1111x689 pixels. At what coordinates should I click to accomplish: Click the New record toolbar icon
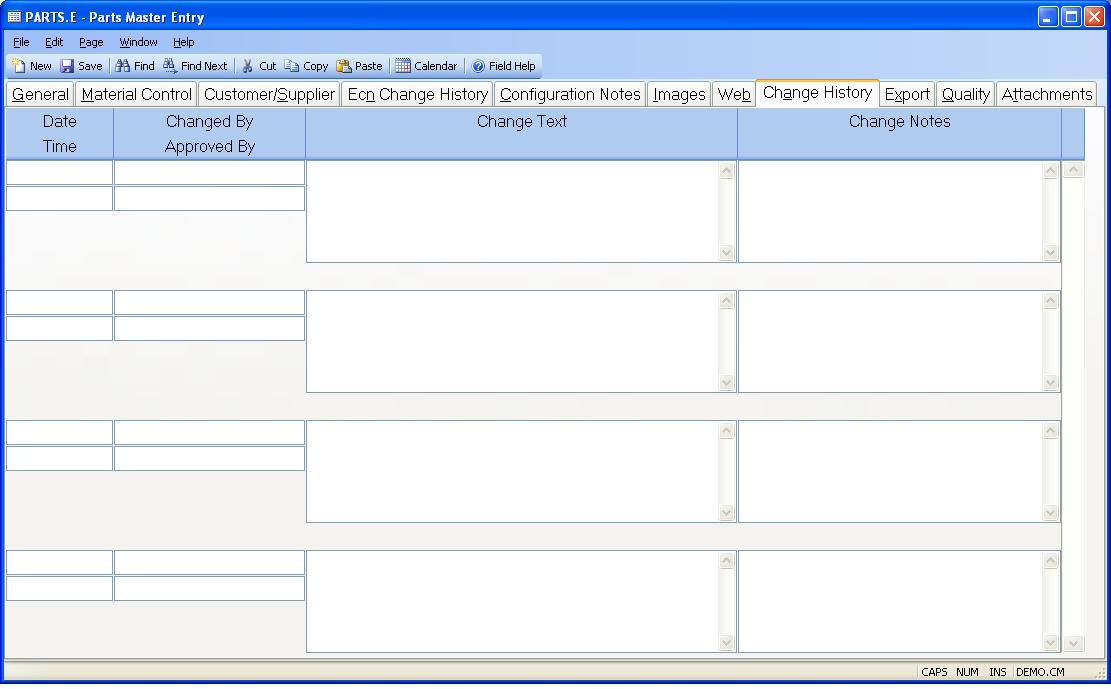(x=19, y=66)
